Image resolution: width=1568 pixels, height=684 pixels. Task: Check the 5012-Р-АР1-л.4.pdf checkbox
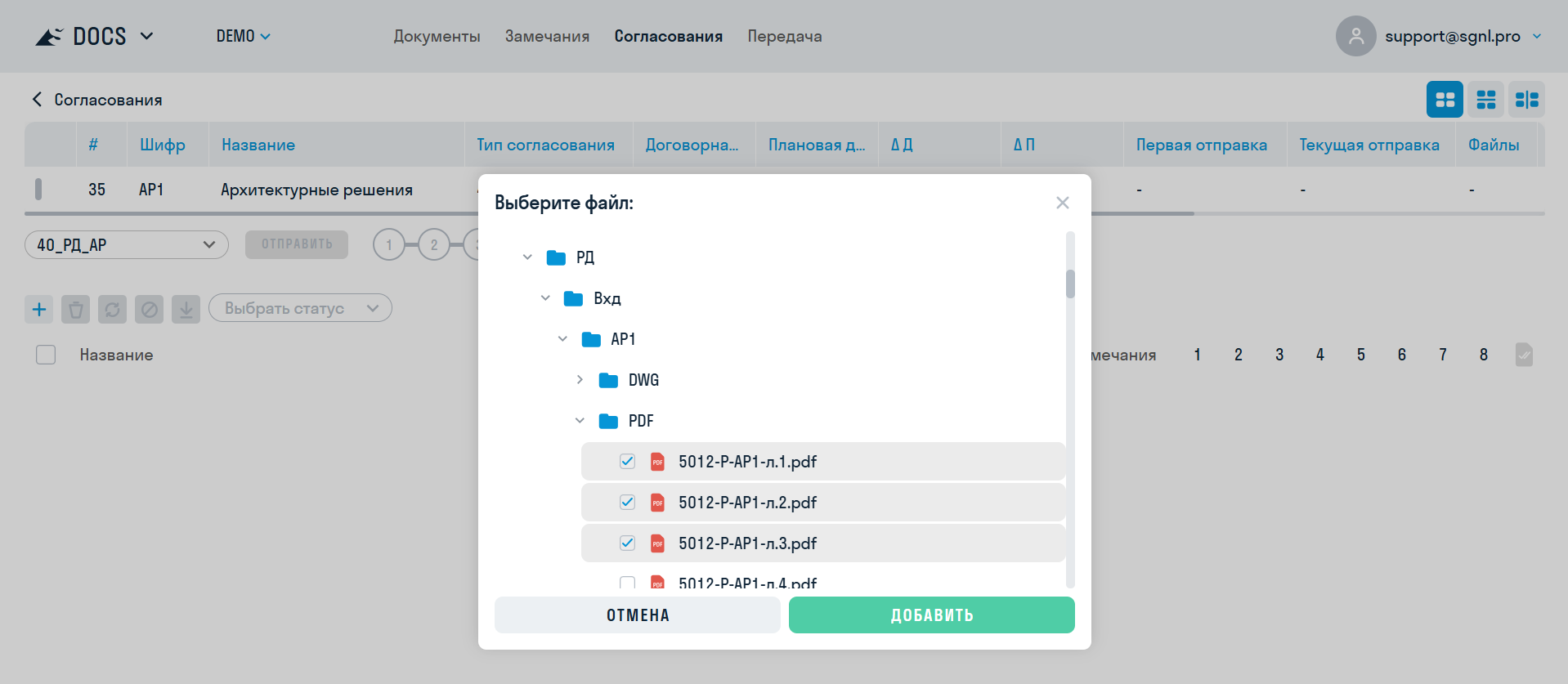[627, 583]
